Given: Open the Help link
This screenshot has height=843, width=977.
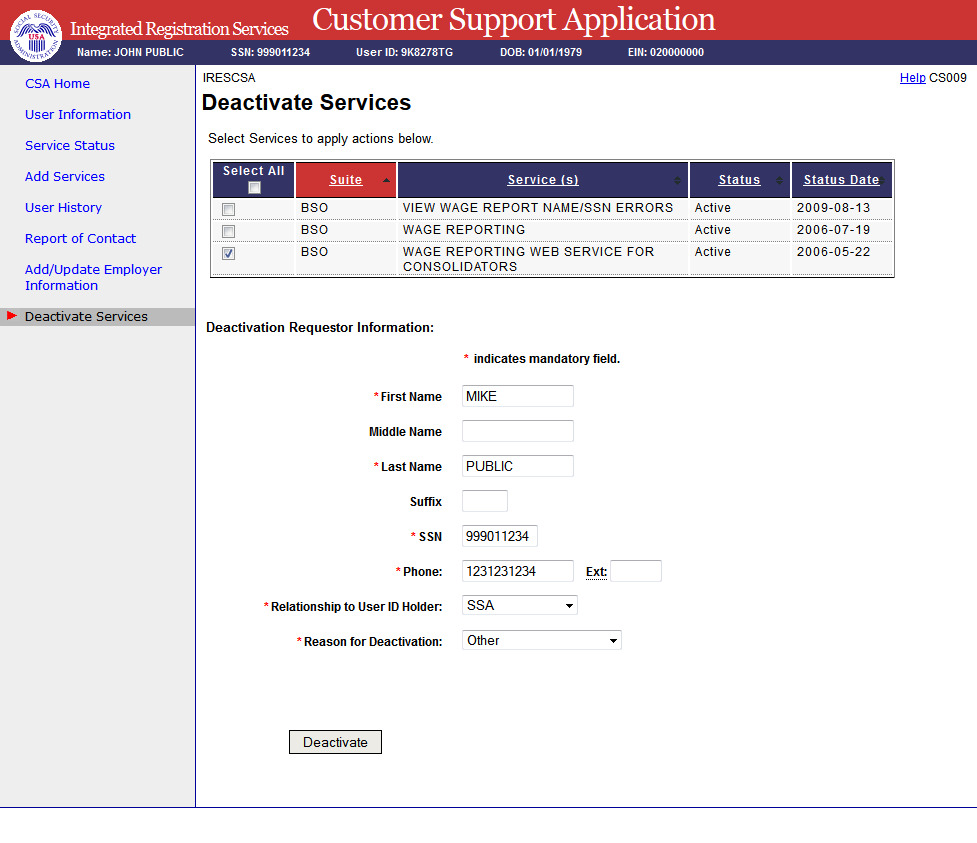Looking at the screenshot, I should pos(912,78).
